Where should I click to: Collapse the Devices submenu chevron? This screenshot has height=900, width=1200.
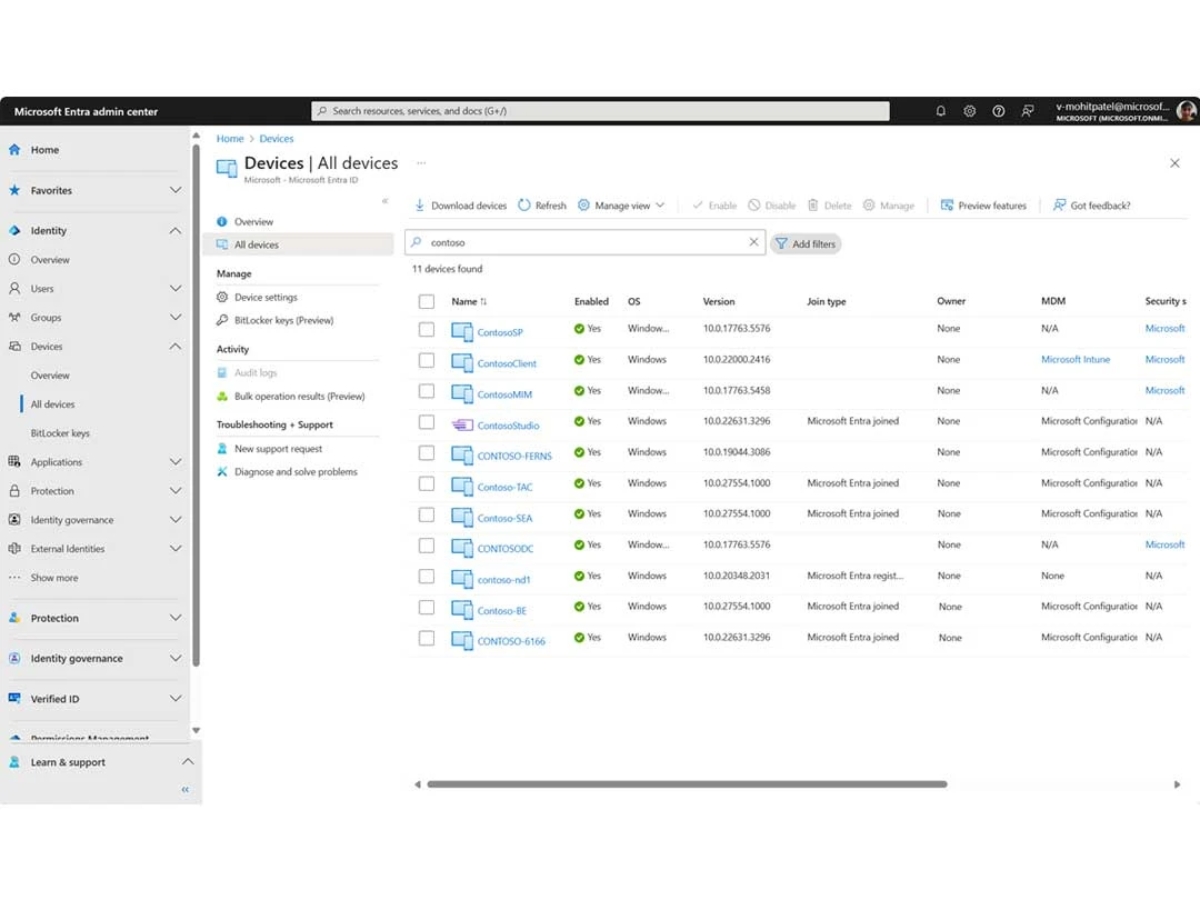tap(175, 346)
